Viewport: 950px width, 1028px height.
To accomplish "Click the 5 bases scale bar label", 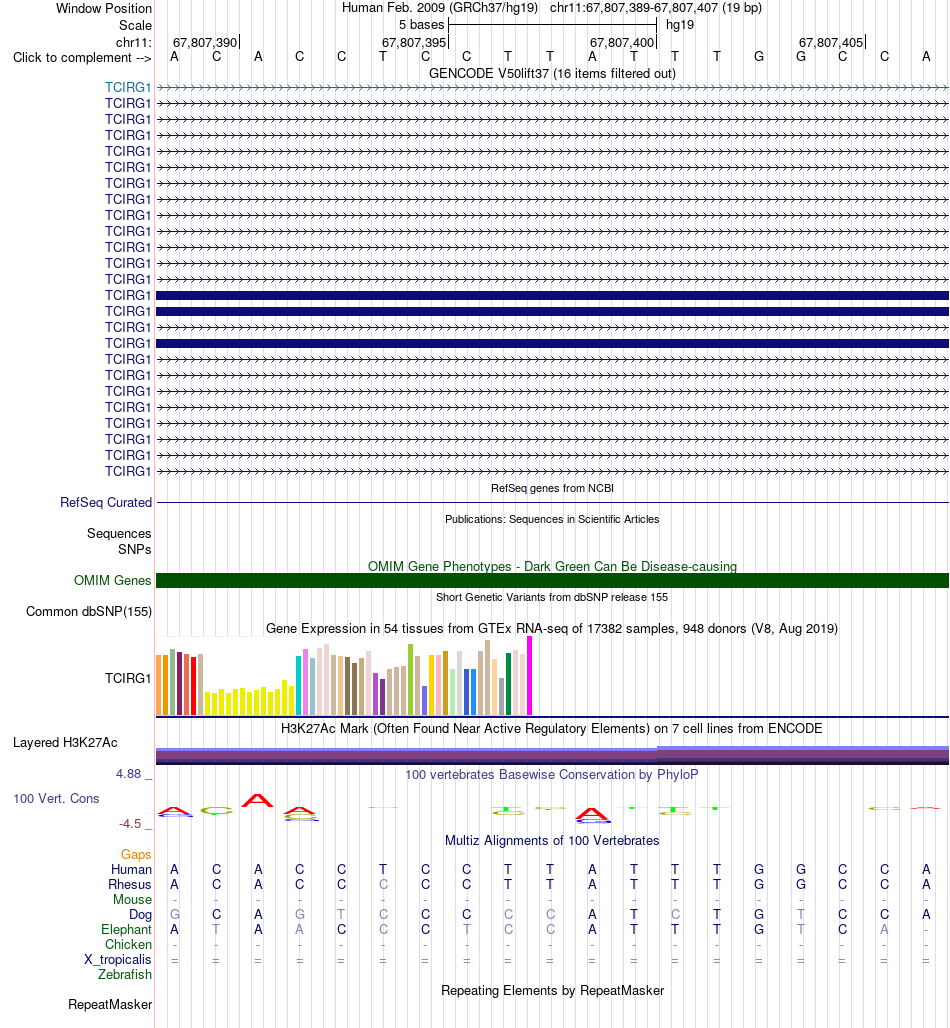I will (422, 25).
